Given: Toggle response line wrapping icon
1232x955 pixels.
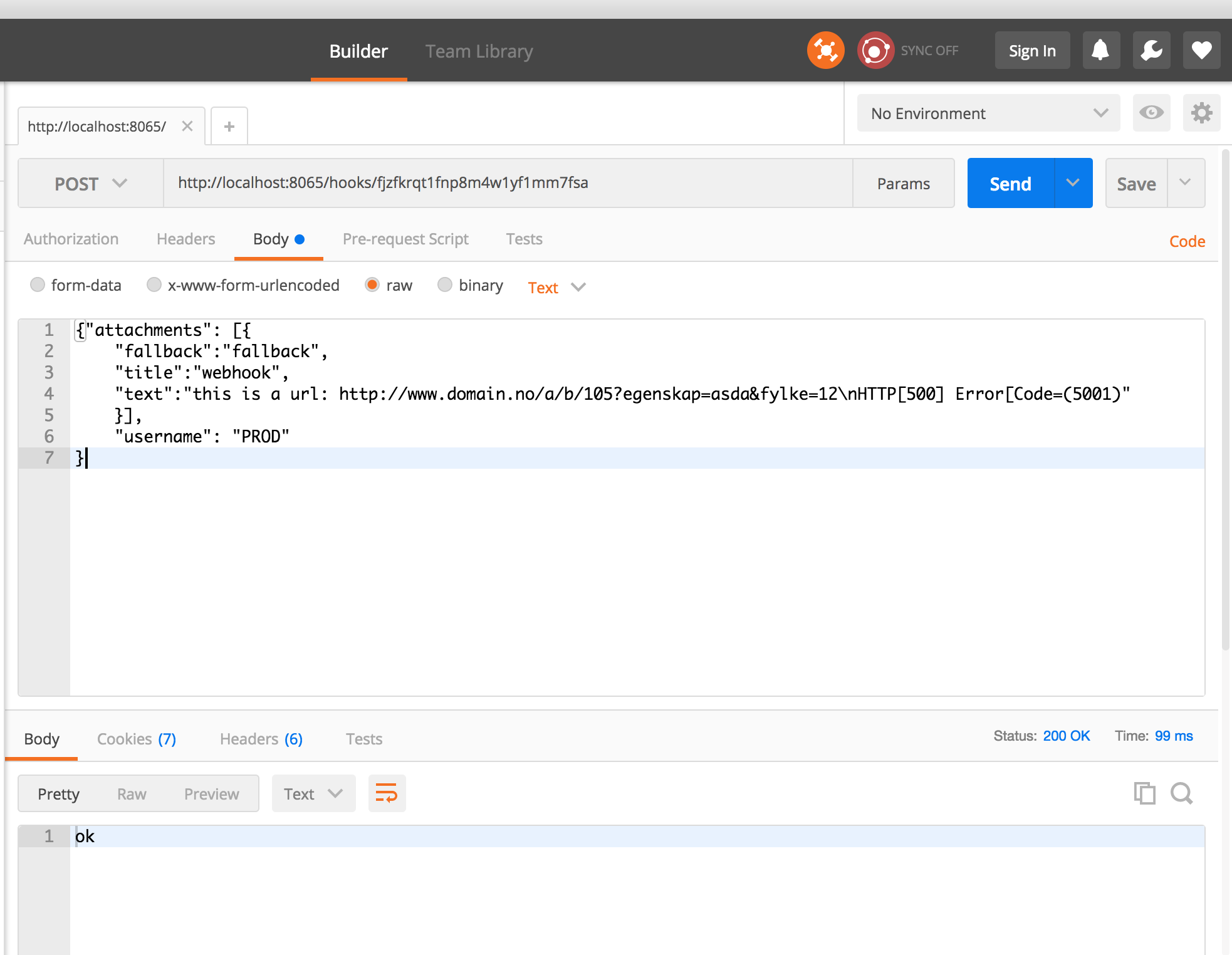Looking at the screenshot, I should coord(387,793).
